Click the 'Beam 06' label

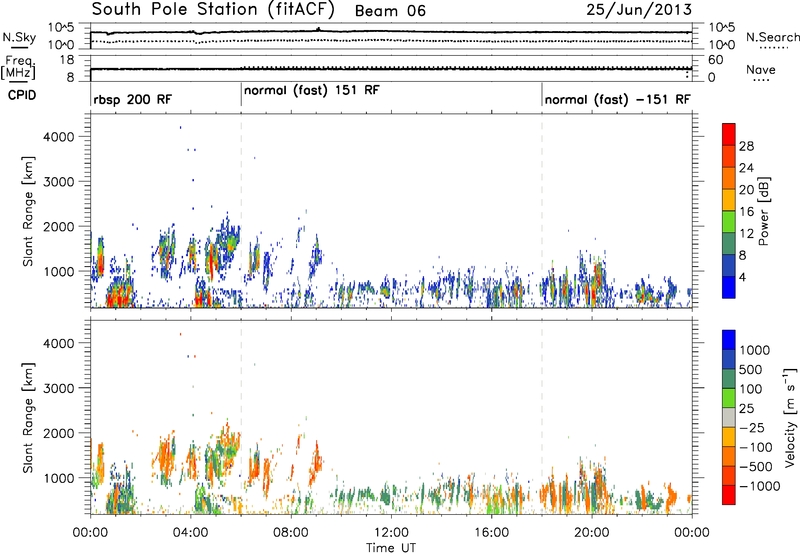[x=390, y=11]
